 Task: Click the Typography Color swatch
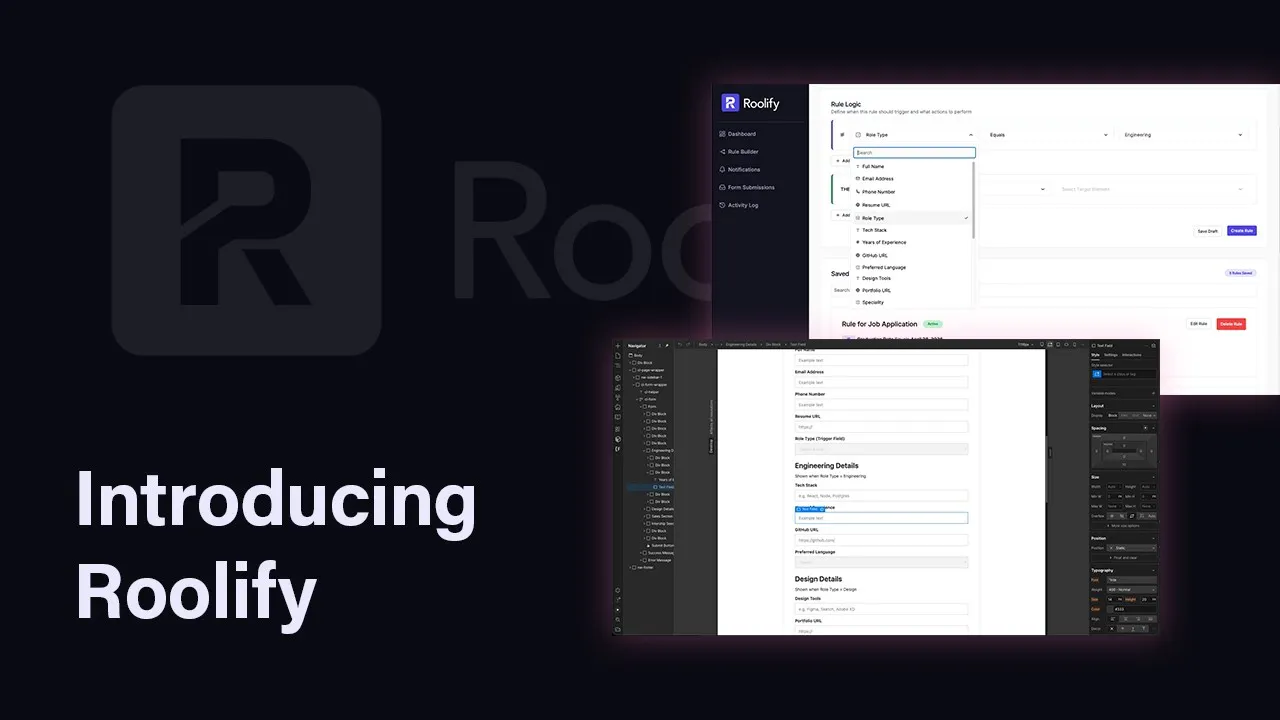point(1111,608)
